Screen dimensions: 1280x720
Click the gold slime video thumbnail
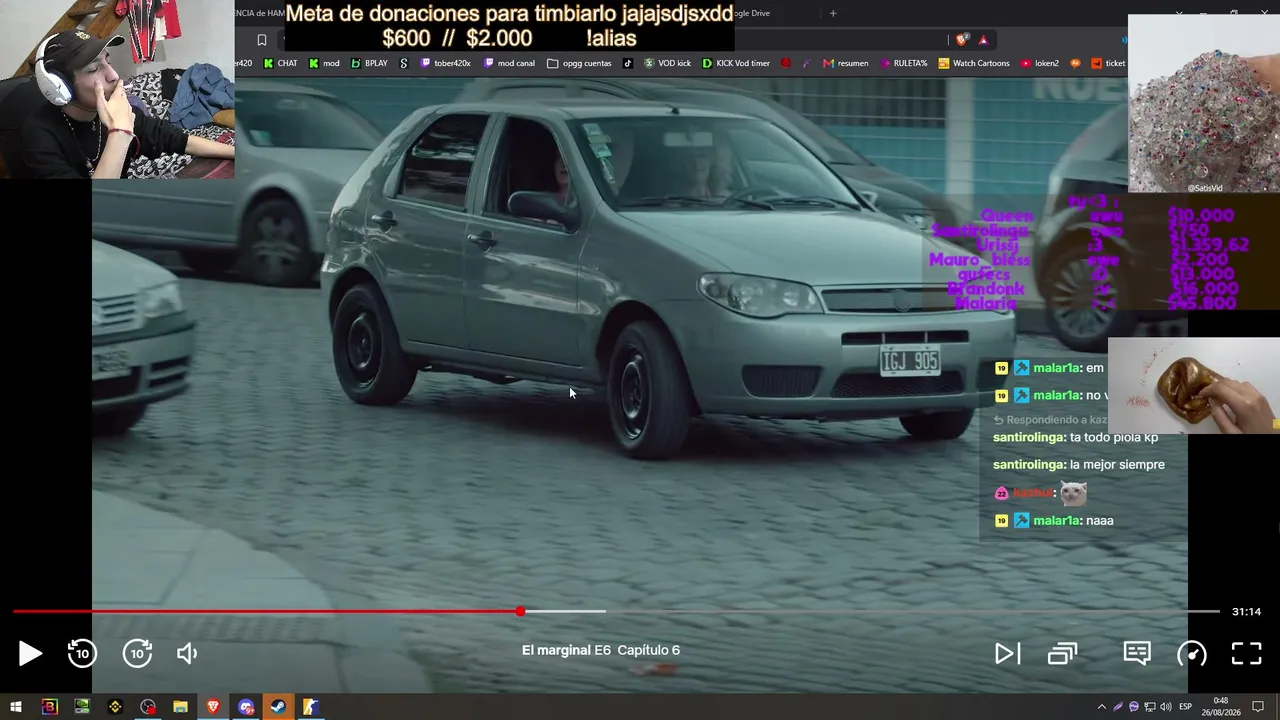[x=1194, y=386]
